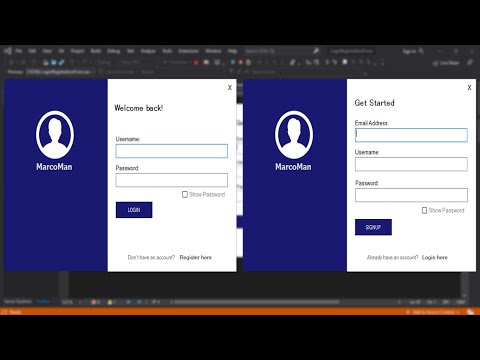
Task: Click the Username field on login form
Action: click(x=172, y=151)
